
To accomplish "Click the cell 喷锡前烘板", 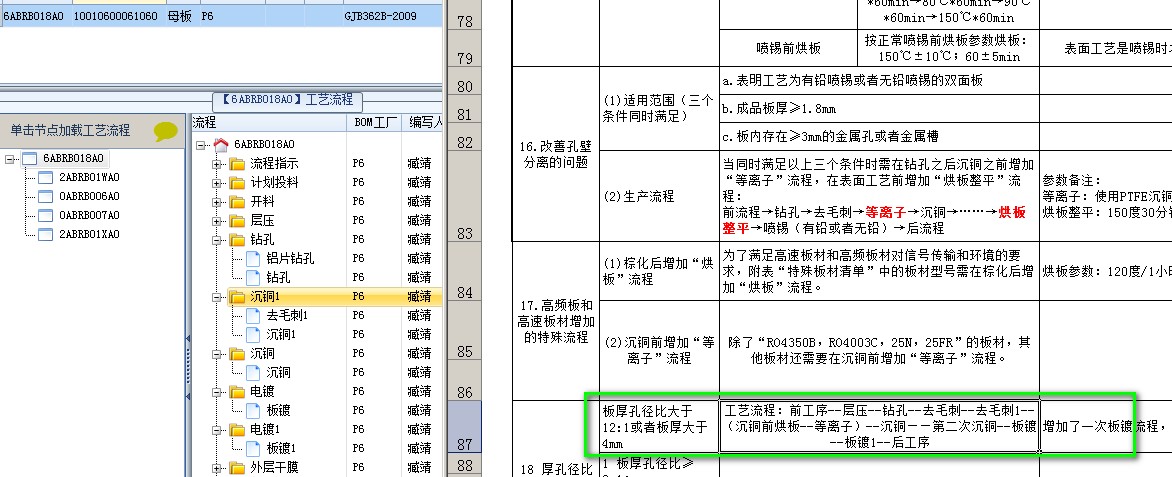I will [x=789, y=48].
